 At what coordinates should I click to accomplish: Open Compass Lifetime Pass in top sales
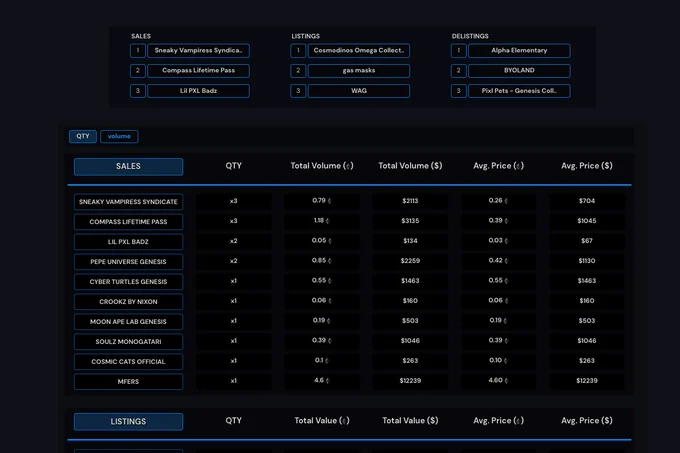click(x=198, y=71)
